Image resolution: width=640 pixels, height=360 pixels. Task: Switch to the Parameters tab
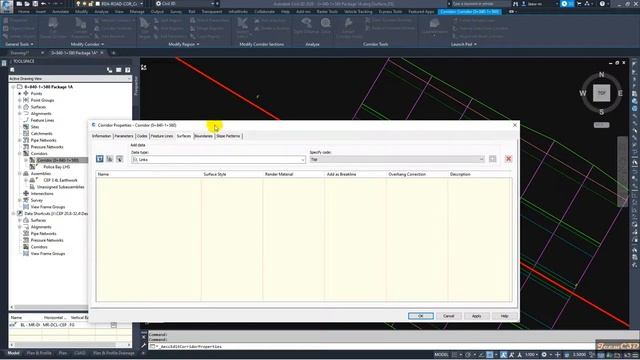click(124, 136)
